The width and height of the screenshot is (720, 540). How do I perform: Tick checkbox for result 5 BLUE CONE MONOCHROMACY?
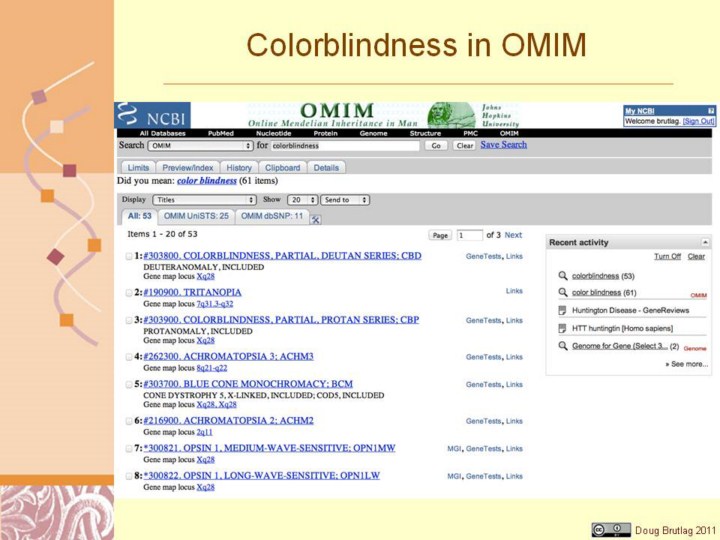click(128, 384)
